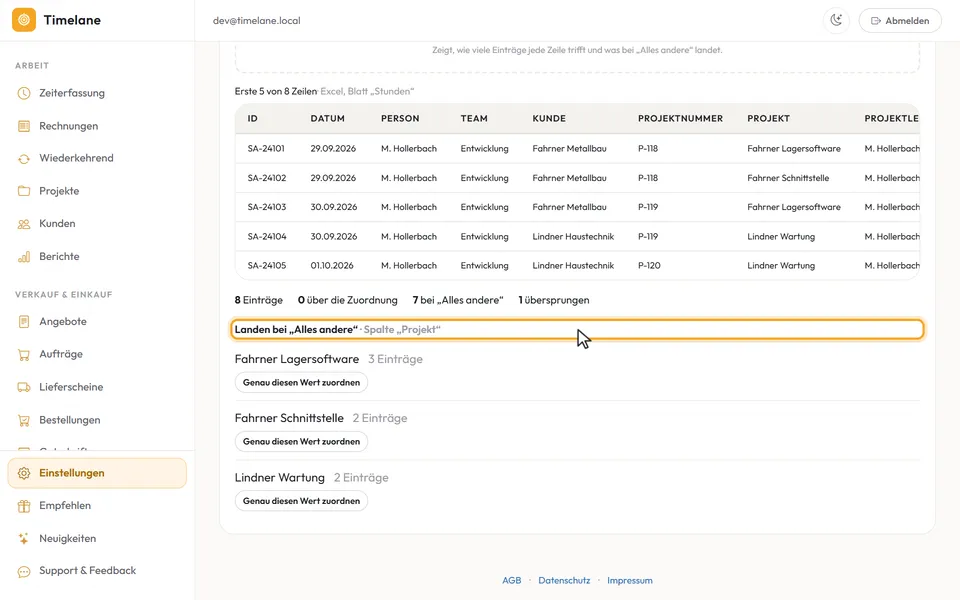Click the Einstellungen gear icon

24,473
